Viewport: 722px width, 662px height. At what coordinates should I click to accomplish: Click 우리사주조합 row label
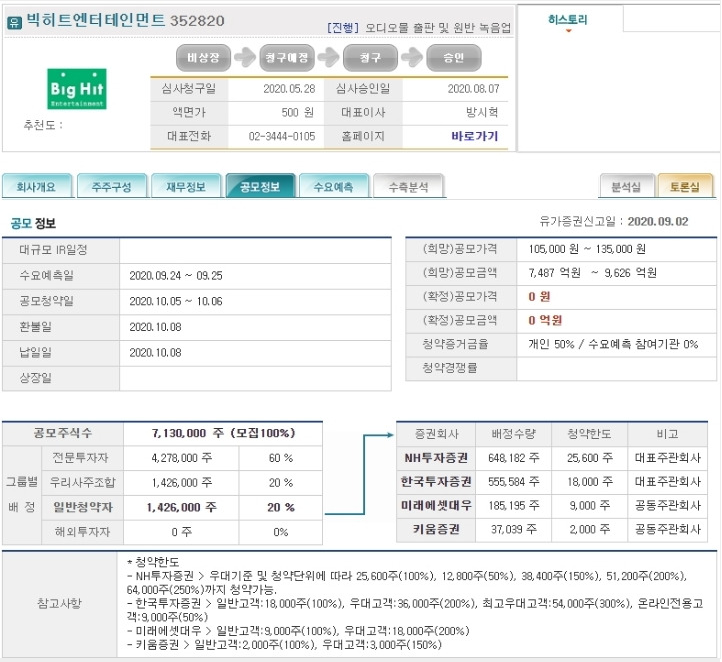coord(82,482)
